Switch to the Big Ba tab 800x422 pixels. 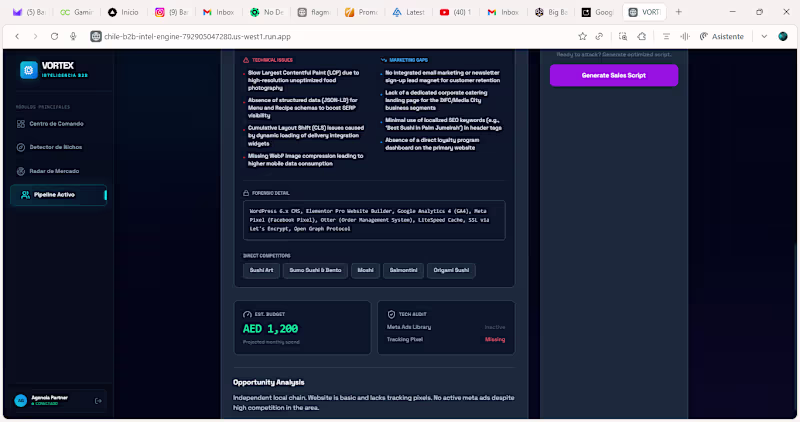[x=551, y=12]
